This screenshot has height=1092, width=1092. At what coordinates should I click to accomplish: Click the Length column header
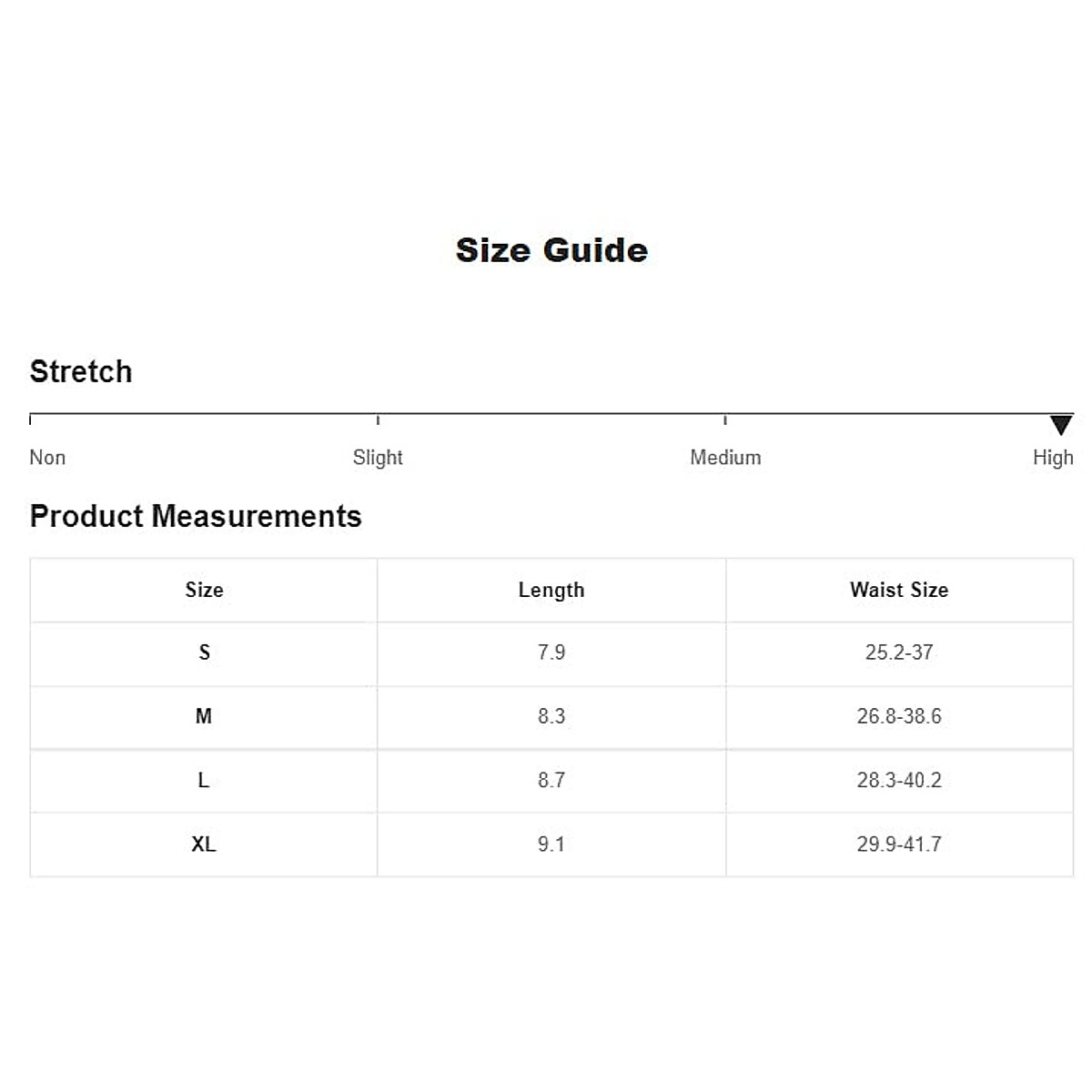pos(551,590)
